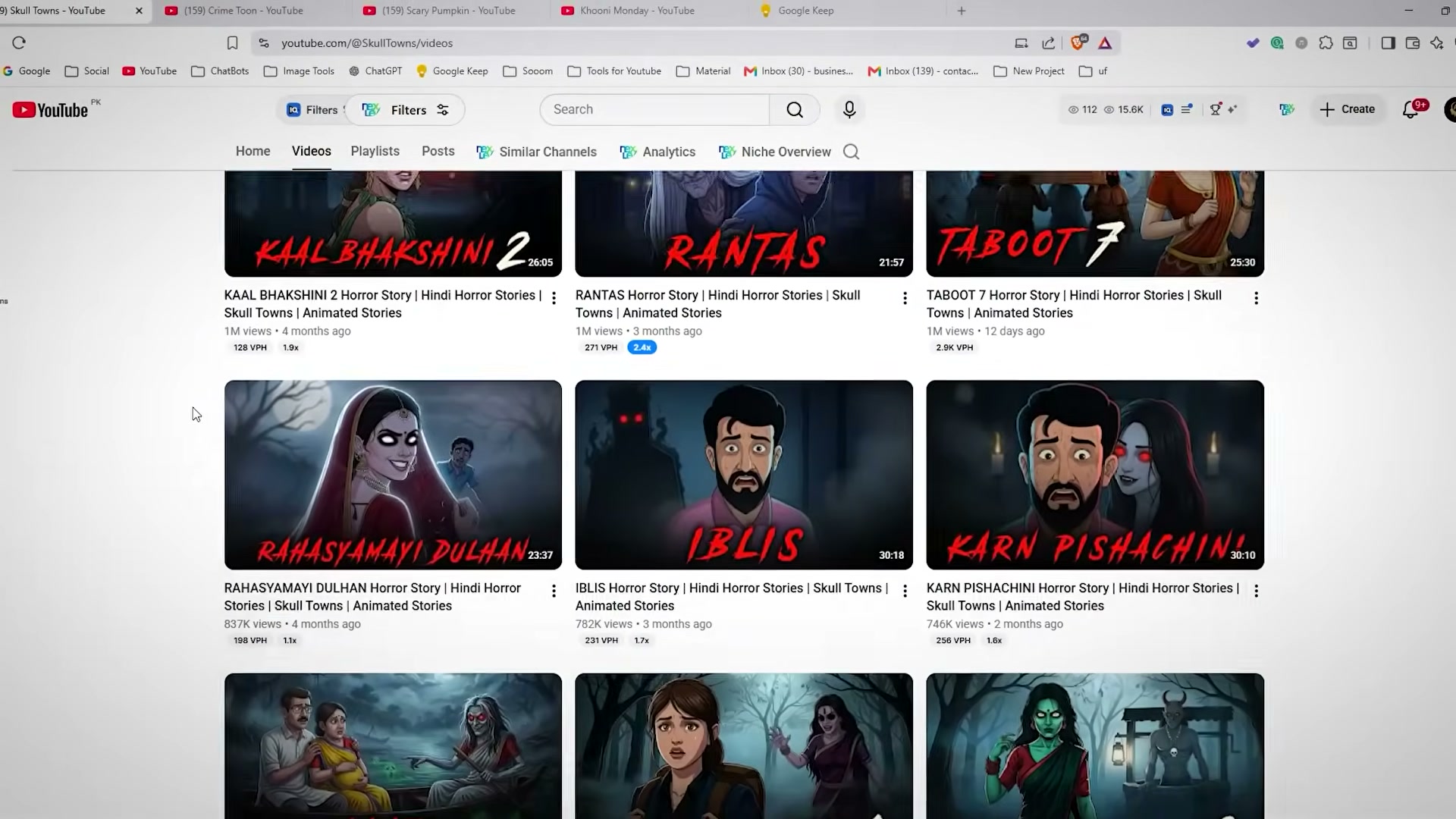1456x819 pixels.
Task: Switch to the Google Keep browser tab
Action: point(805,11)
